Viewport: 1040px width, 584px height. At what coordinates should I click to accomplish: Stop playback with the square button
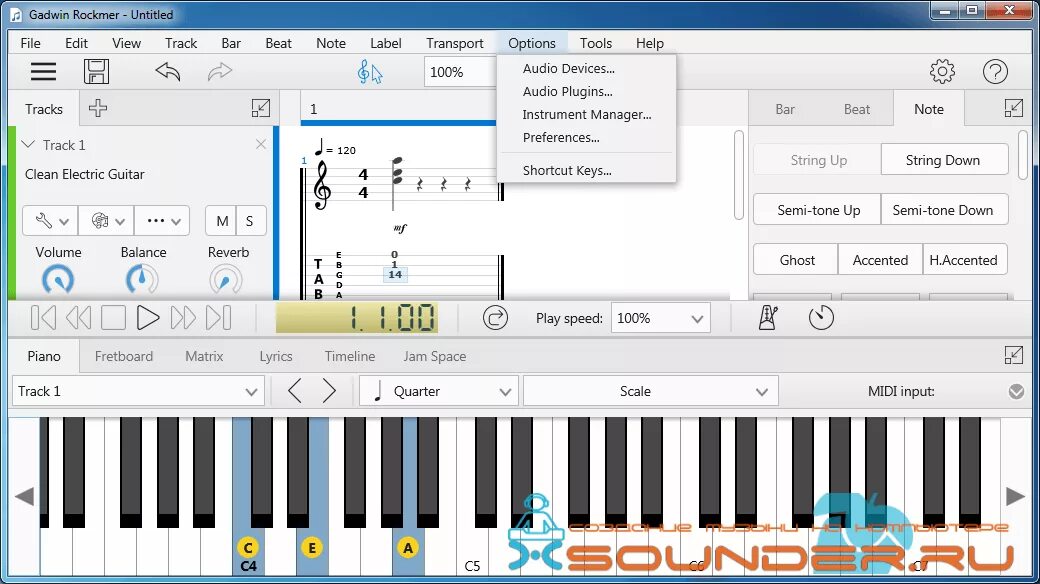point(113,318)
